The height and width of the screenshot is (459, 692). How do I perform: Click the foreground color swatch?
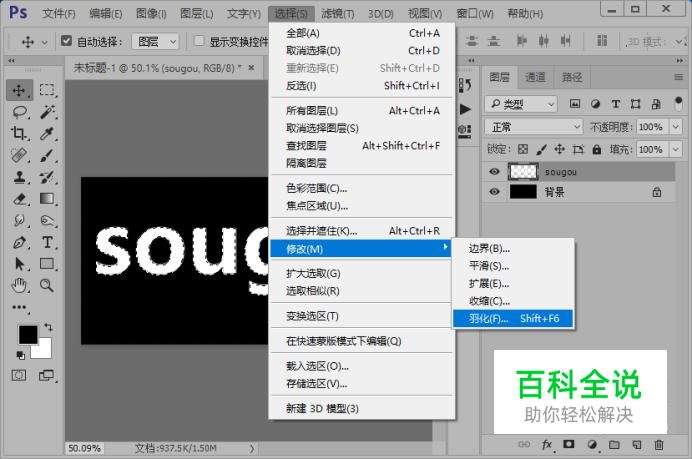pos(28,335)
